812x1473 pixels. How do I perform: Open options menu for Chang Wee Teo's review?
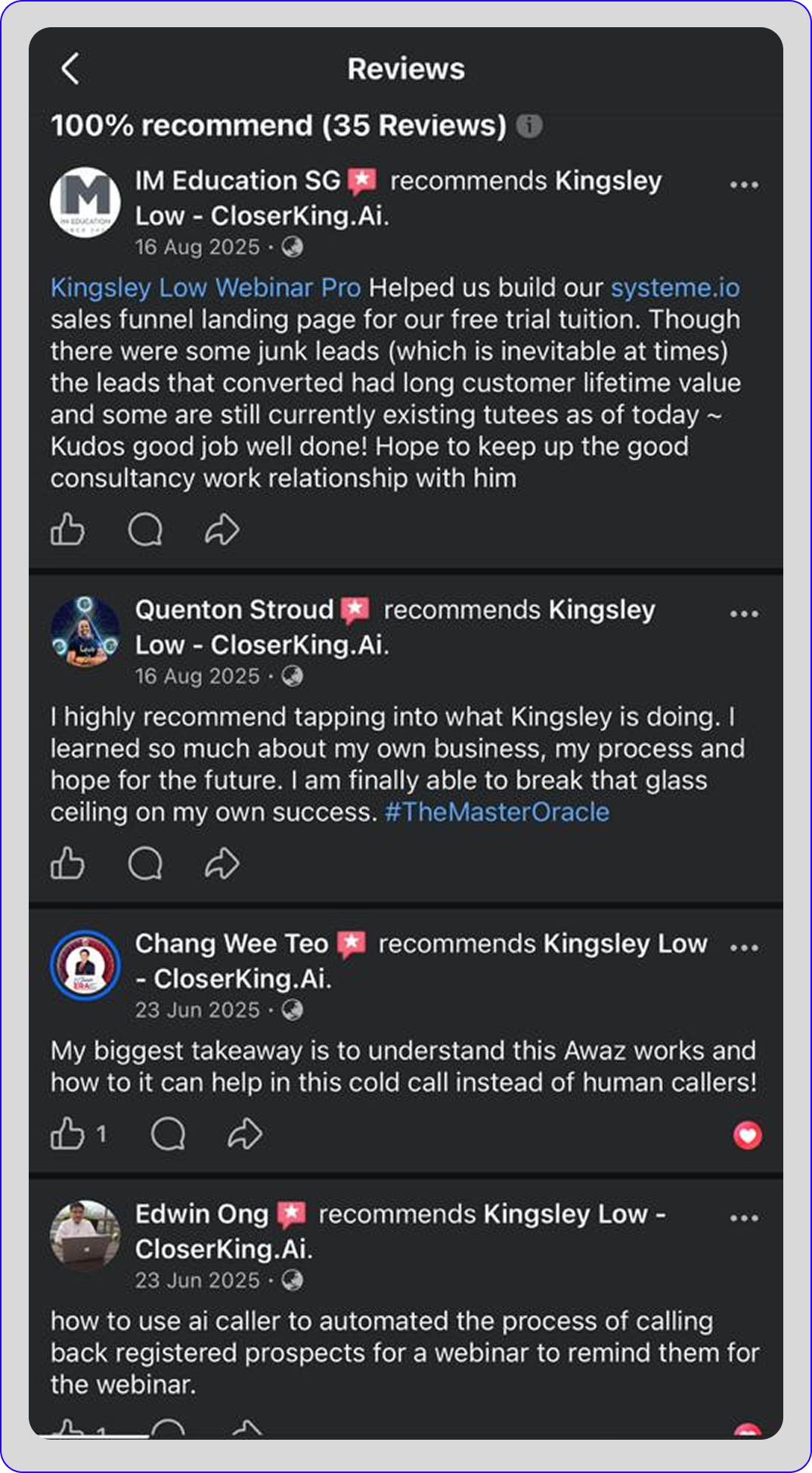point(744,948)
